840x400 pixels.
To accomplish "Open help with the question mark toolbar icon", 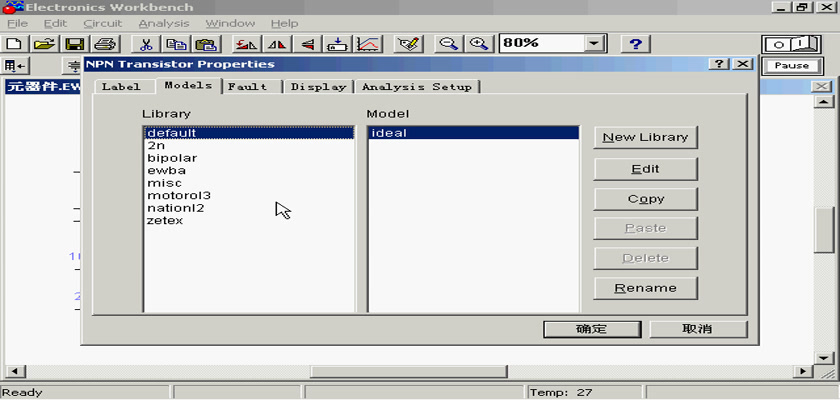I will [x=635, y=44].
